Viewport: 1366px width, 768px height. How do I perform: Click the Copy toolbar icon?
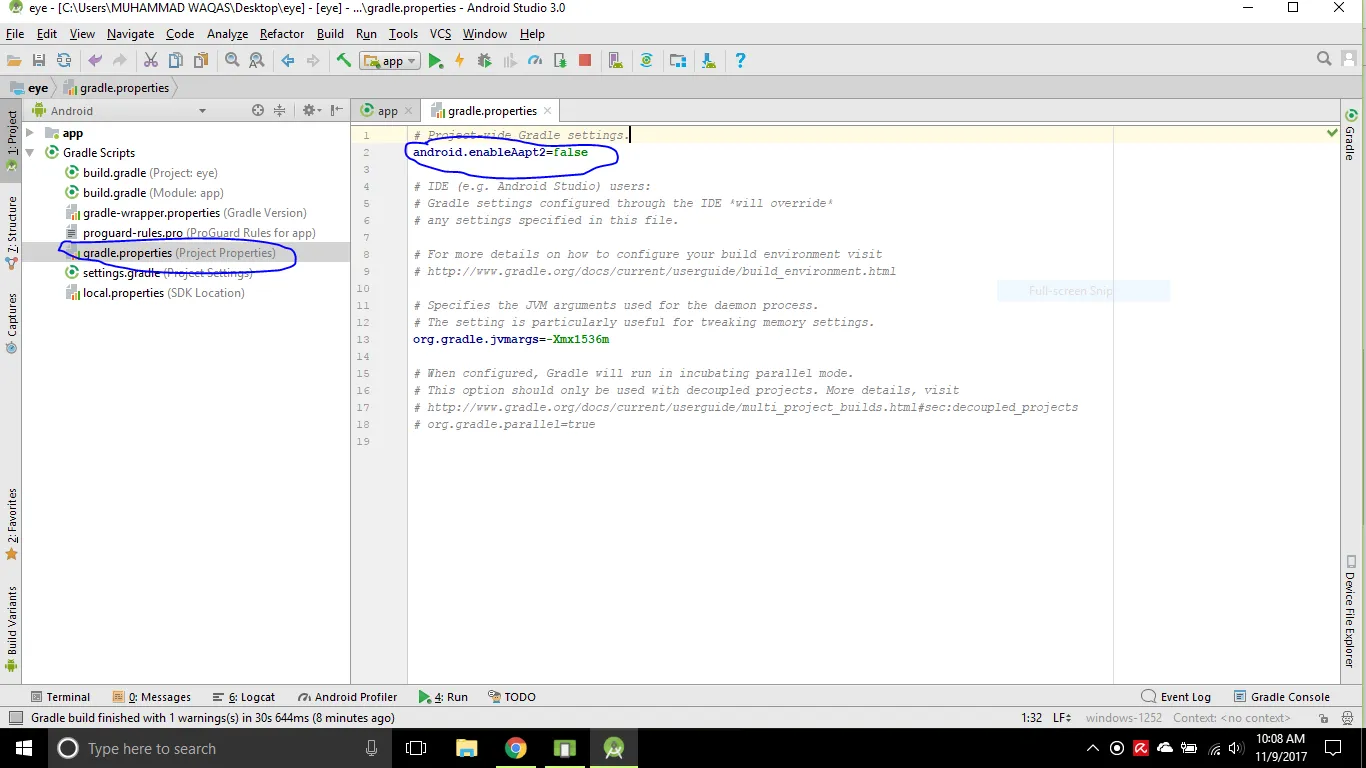(x=176, y=61)
